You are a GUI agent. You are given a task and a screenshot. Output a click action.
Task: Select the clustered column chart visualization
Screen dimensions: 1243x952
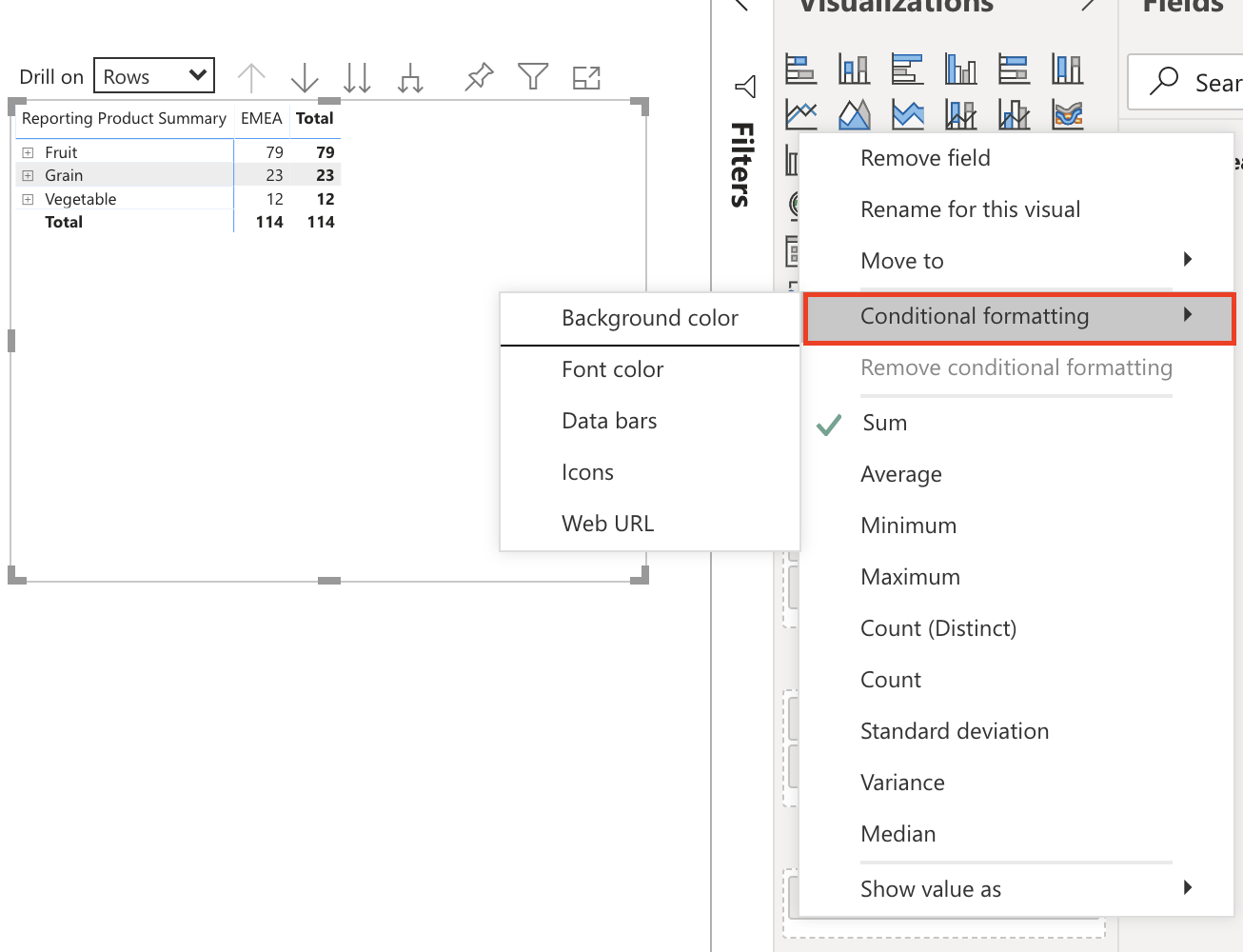(961, 69)
